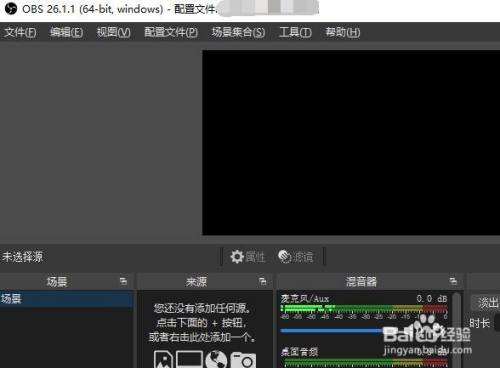Open the 帮助(H) menu
Viewport: 500px width, 368px height.
(x=343, y=32)
